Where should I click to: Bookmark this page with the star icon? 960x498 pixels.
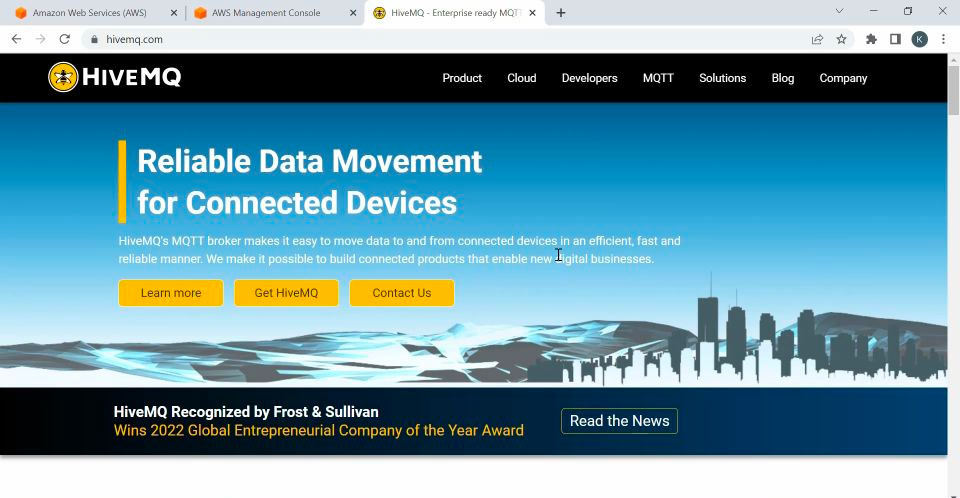[x=841, y=39]
